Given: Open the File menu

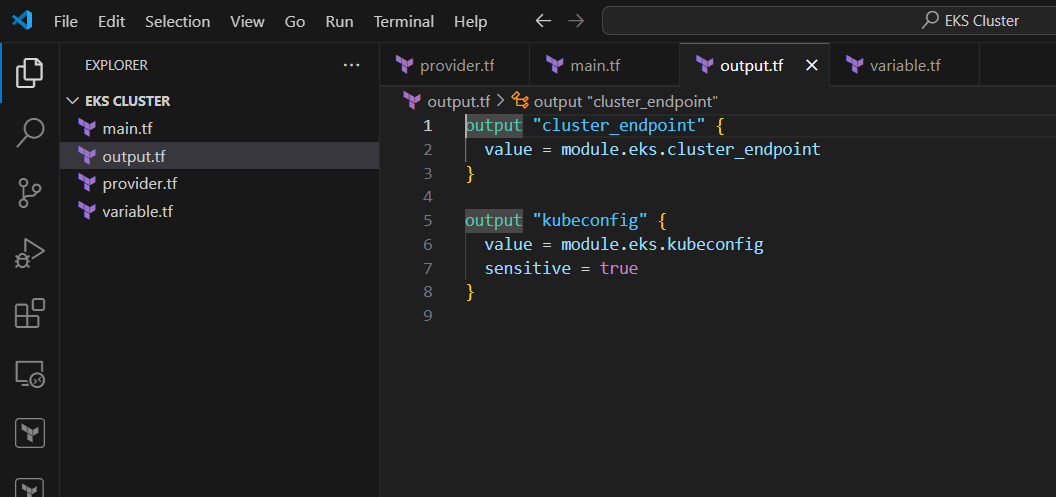Looking at the screenshot, I should [65, 22].
